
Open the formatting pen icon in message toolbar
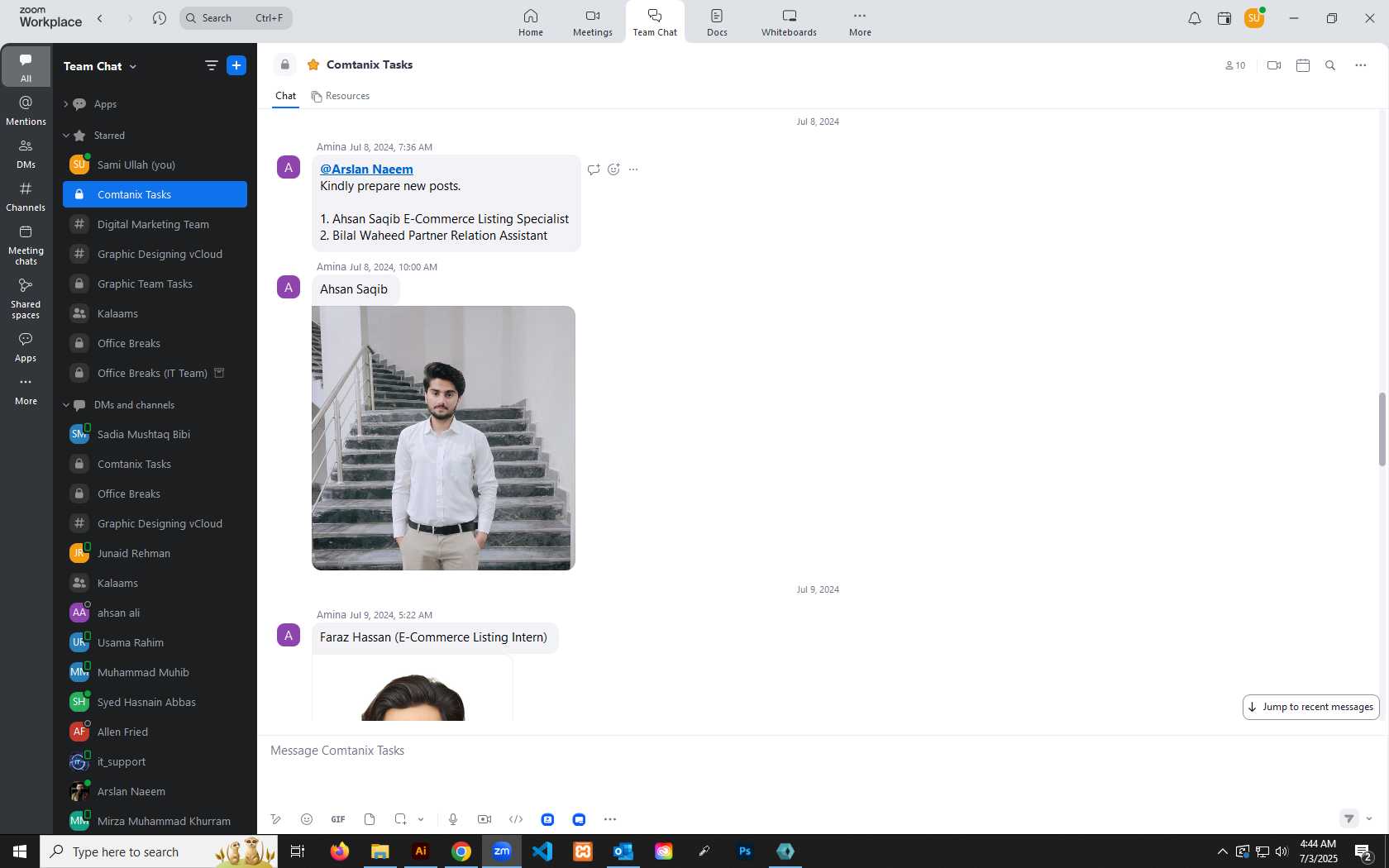275,819
